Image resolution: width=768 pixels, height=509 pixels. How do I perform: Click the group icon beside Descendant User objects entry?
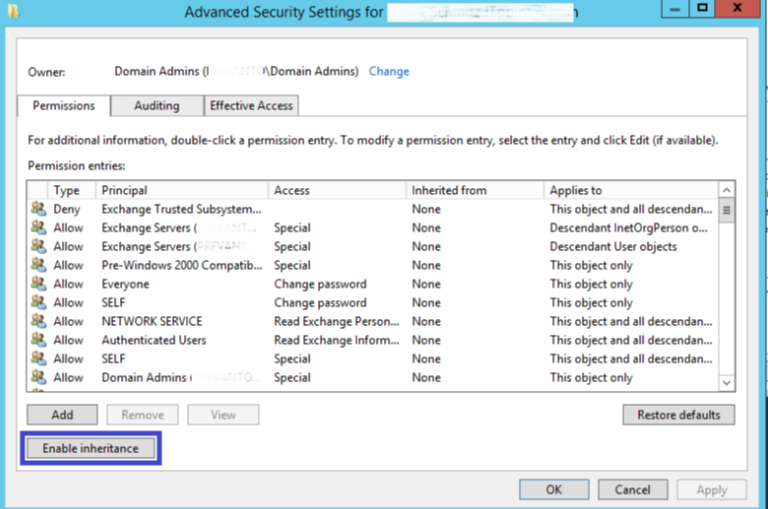[38, 246]
